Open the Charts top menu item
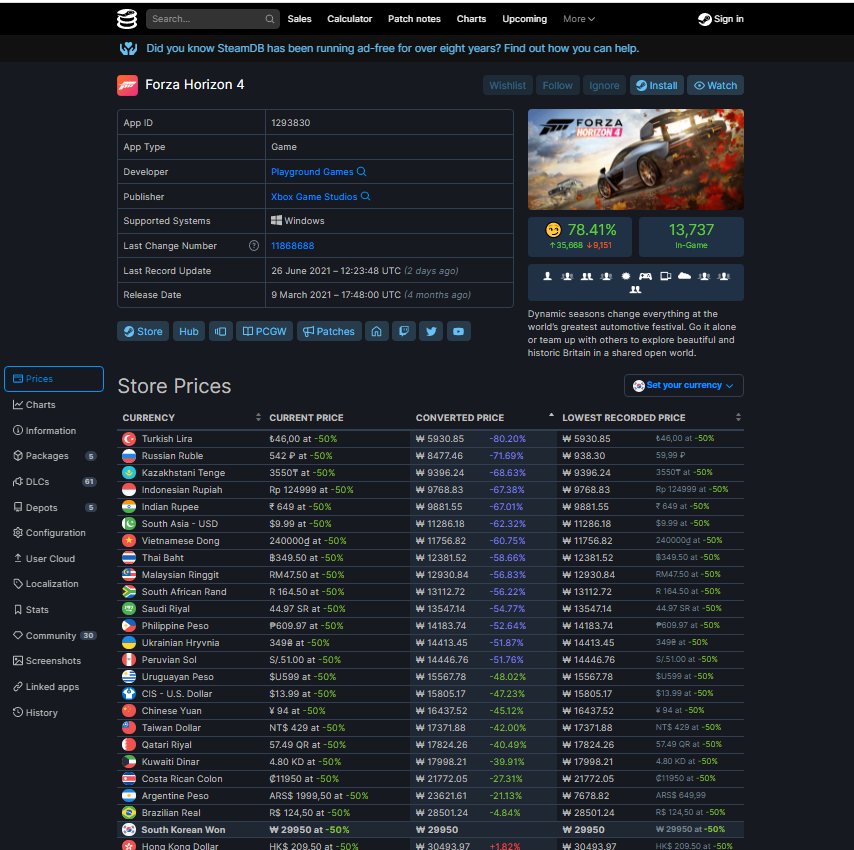854x850 pixels. [x=471, y=19]
